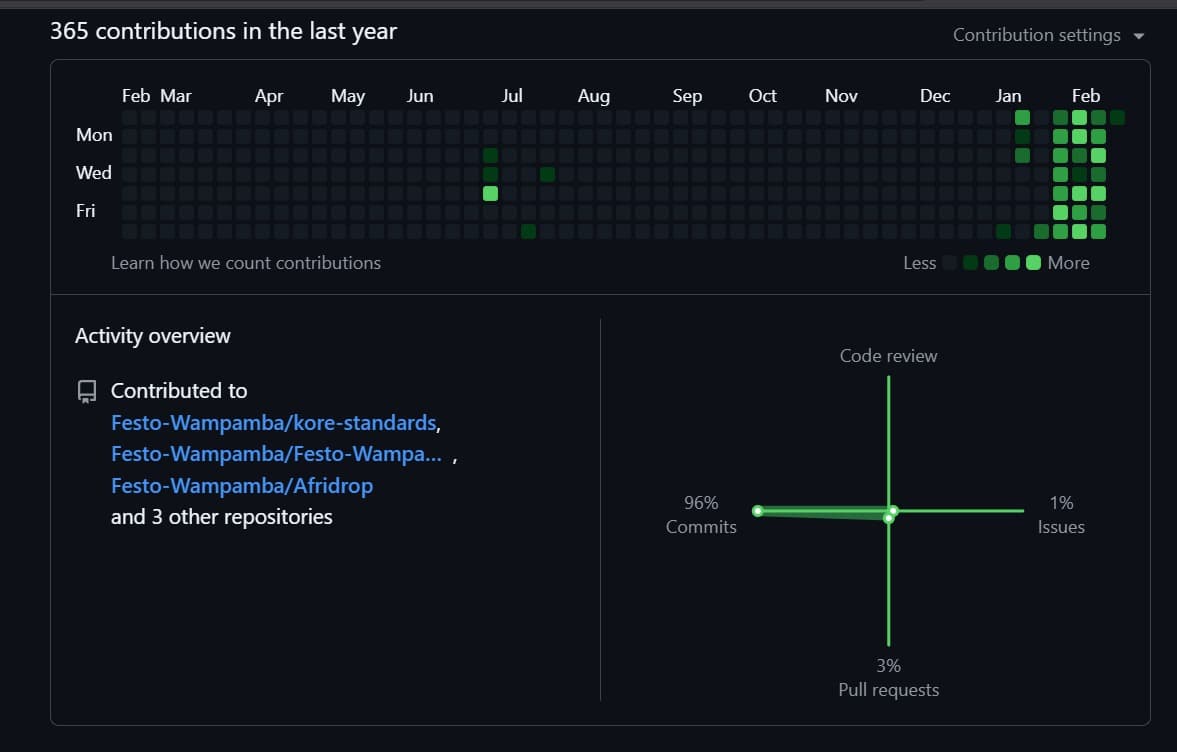Click the Sep month label on the graph

687,95
